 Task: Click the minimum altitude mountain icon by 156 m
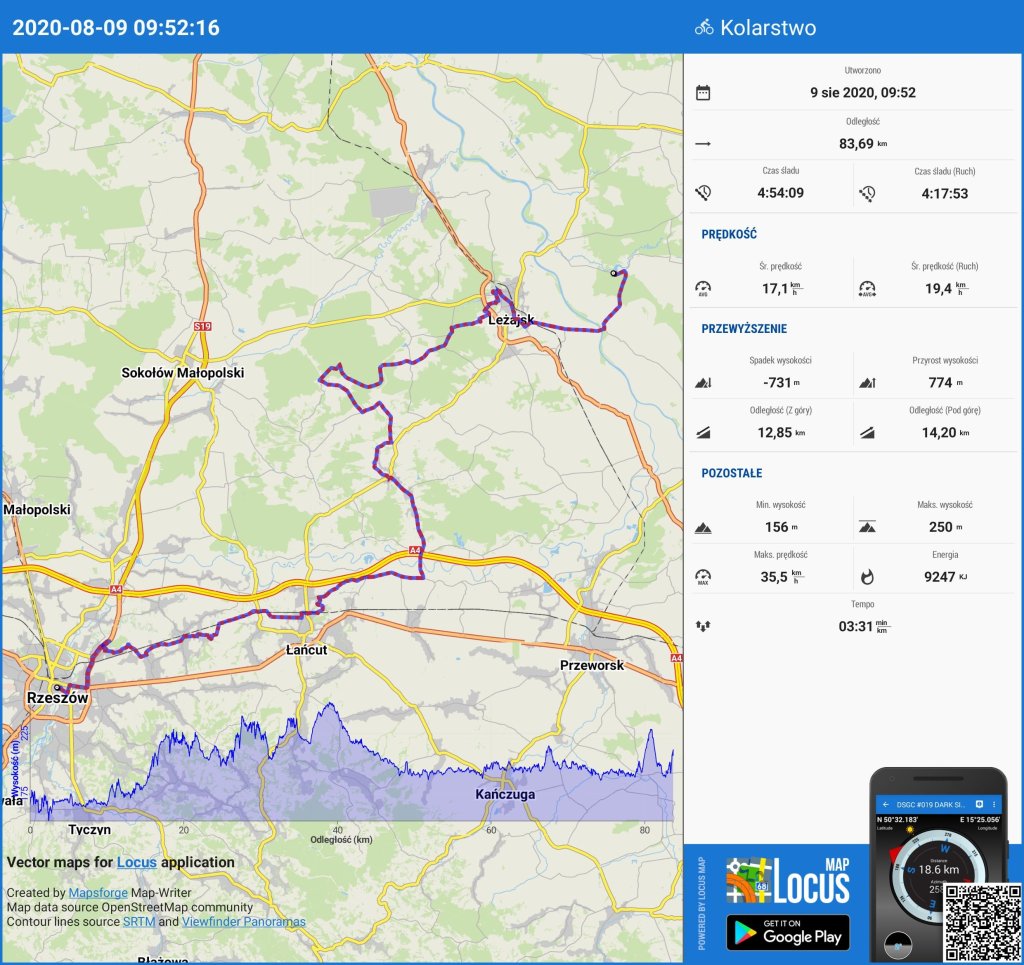tap(703, 527)
